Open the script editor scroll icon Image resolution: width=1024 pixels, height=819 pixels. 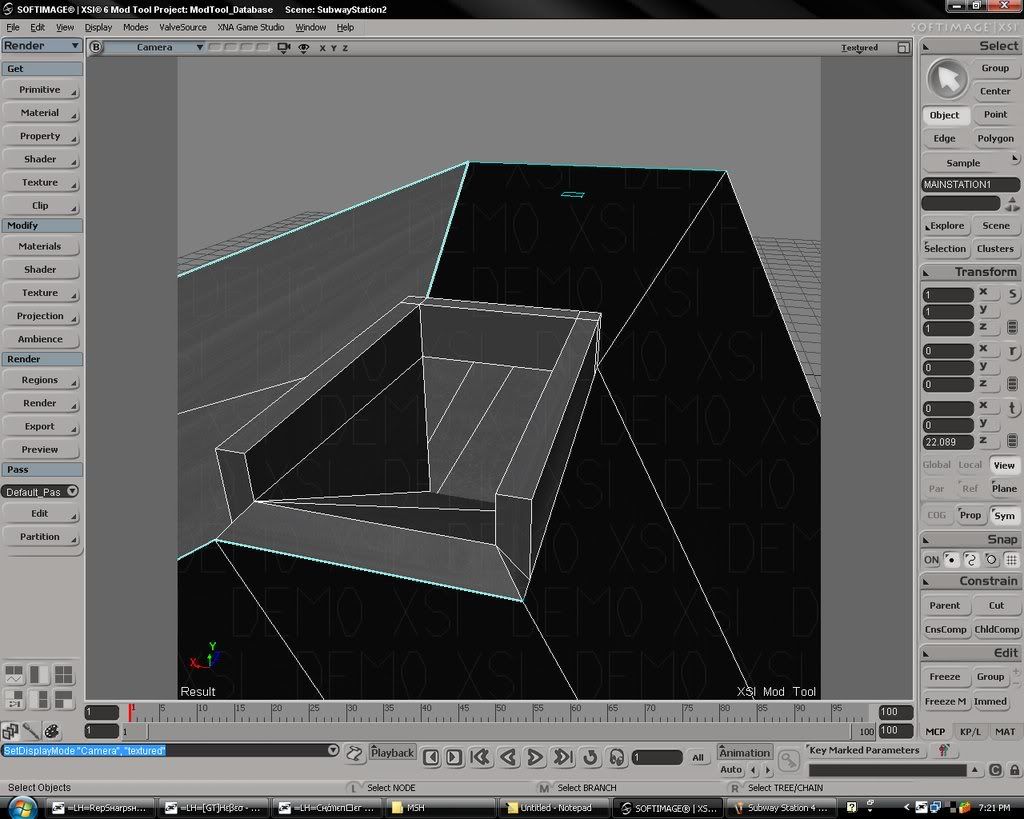pyautogui.click(x=354, y=754)
